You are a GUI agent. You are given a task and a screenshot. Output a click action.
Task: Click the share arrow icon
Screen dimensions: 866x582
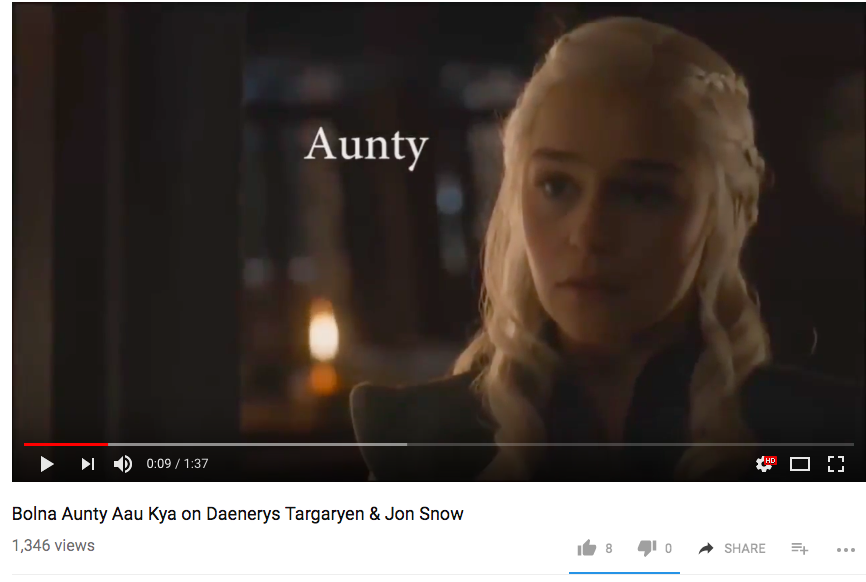click(706, 548)
